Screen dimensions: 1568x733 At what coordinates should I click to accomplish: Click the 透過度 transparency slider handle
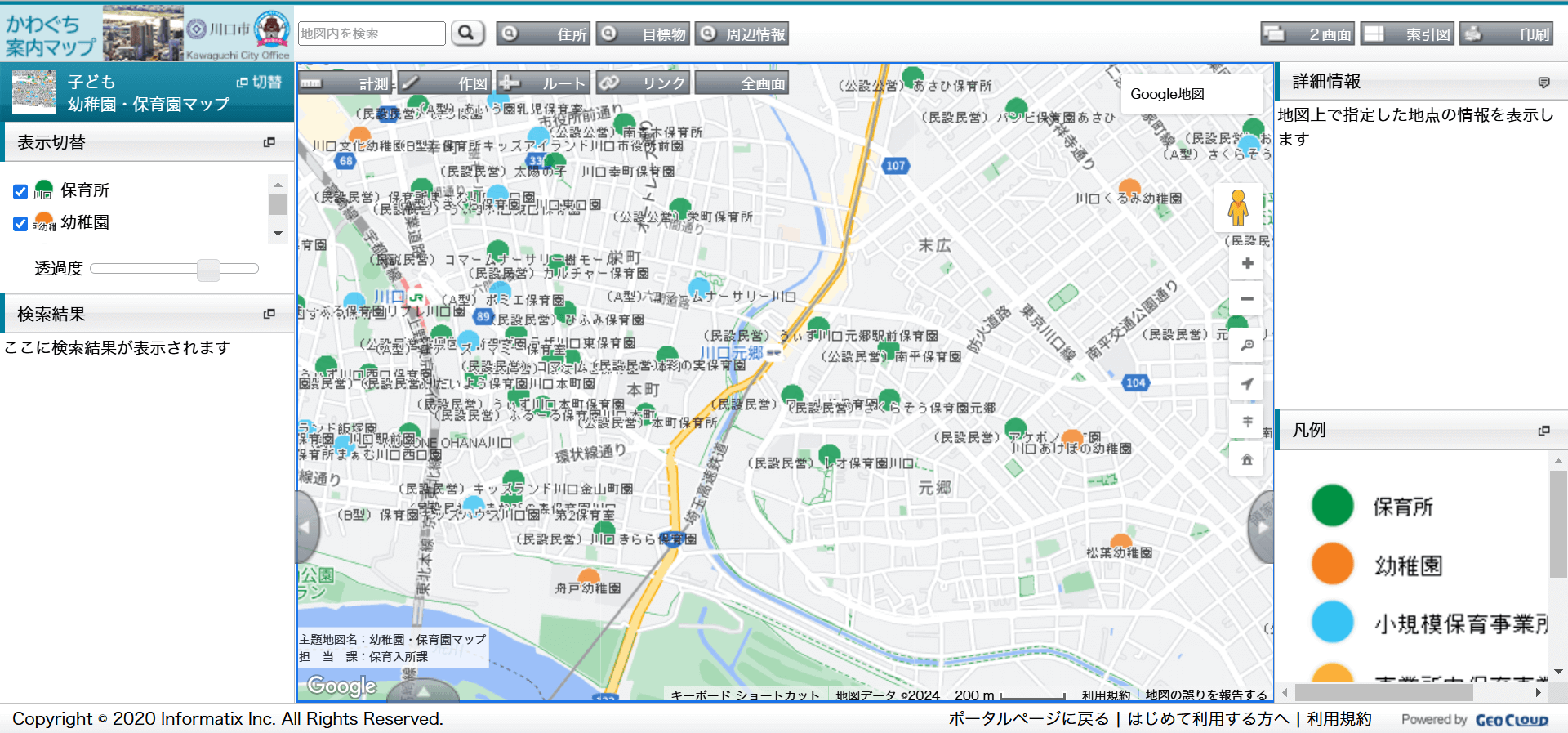[x=208, y=269]
